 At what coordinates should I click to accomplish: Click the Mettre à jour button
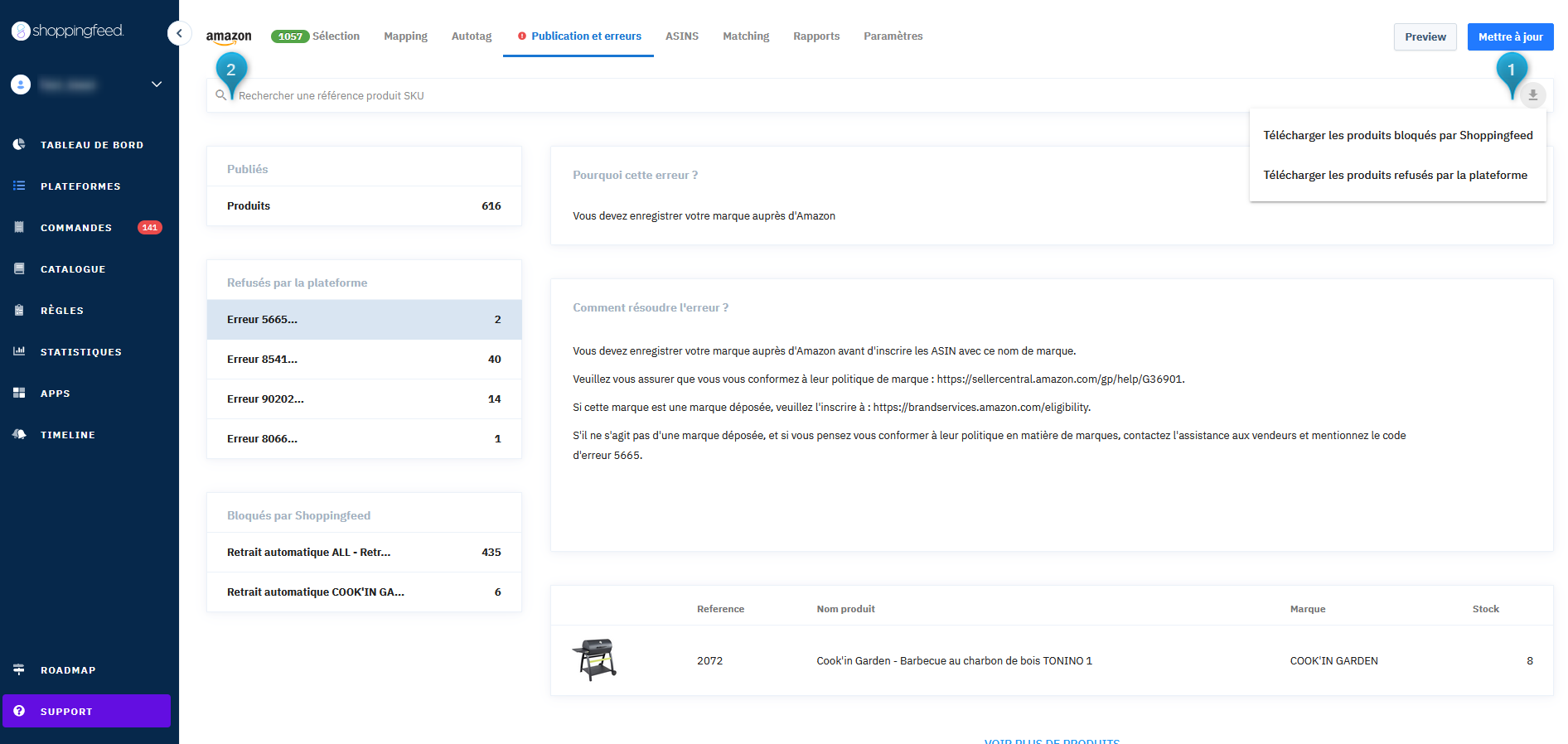pyautogui.click(x=1510, y=36)
